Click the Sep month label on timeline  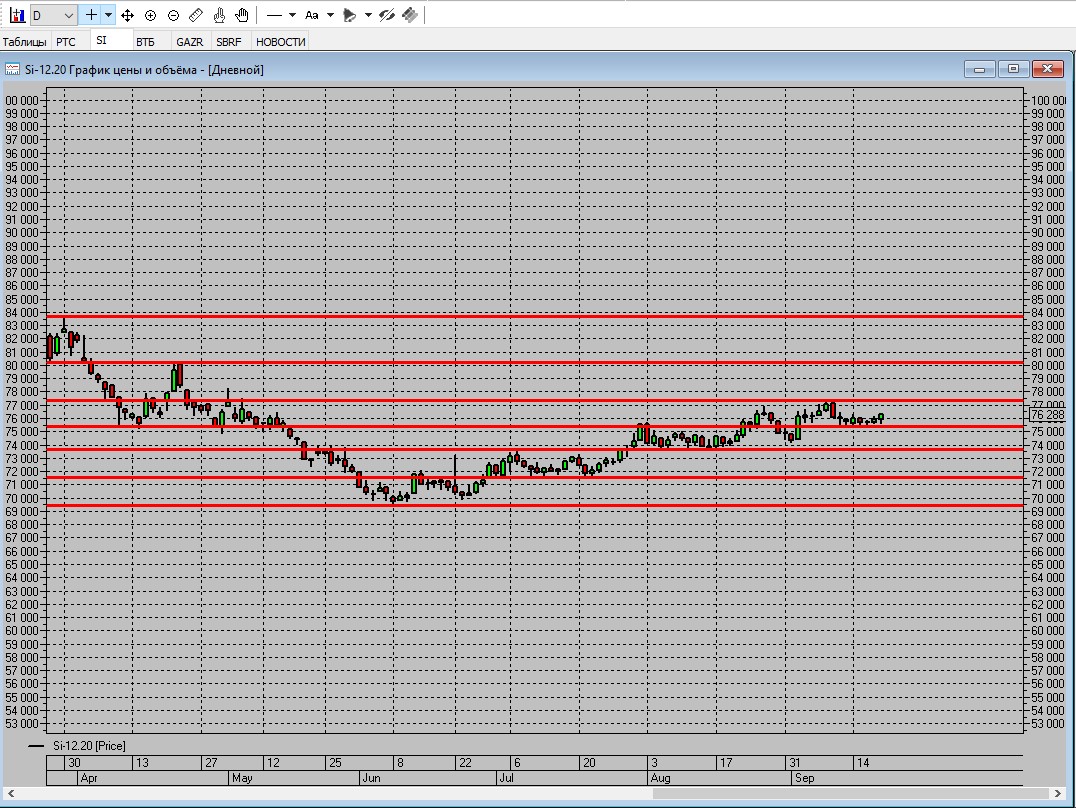pyautogui.click(x=804, y=778)
